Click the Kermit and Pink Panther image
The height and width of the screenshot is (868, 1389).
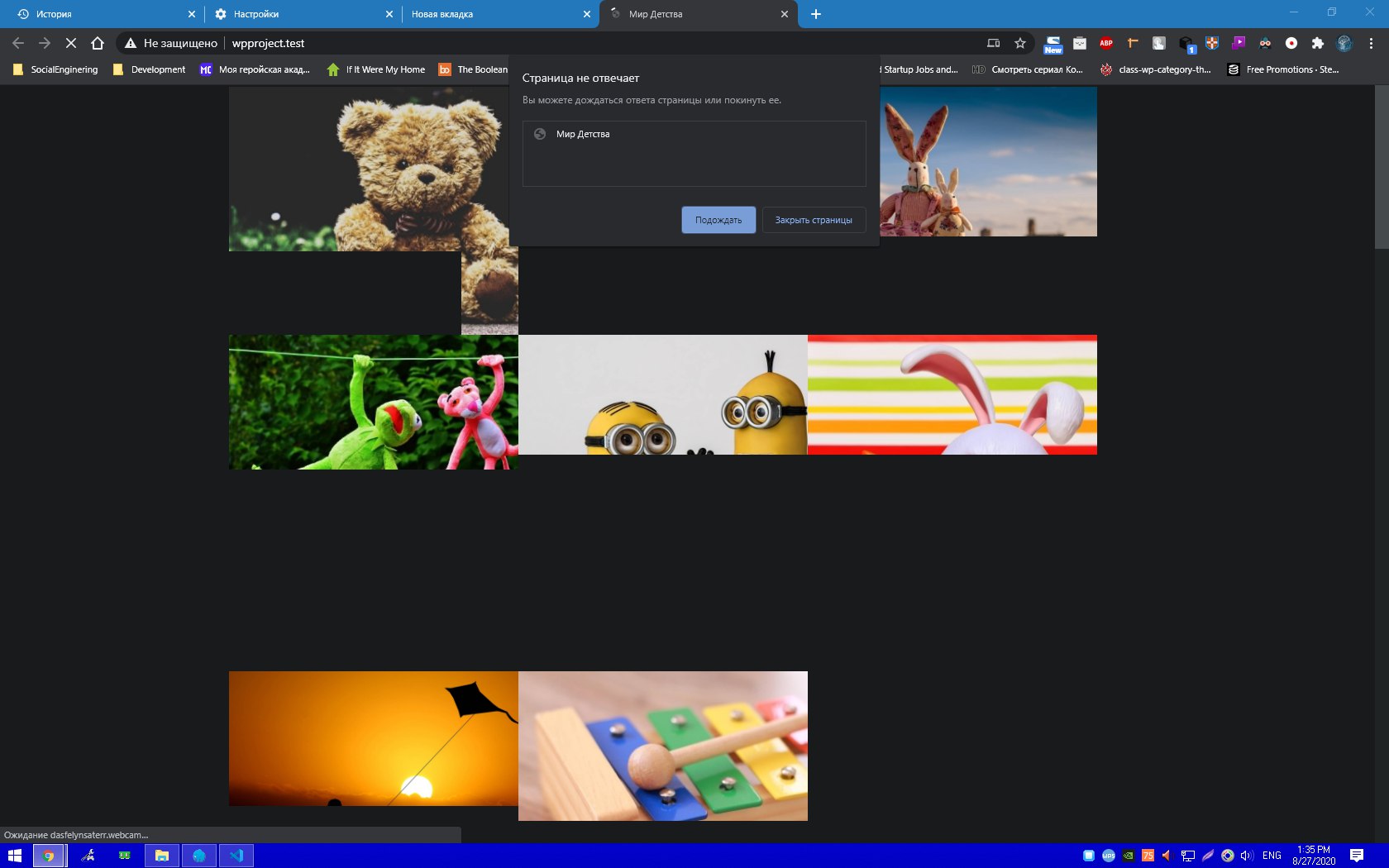click(x=374, y=402)
